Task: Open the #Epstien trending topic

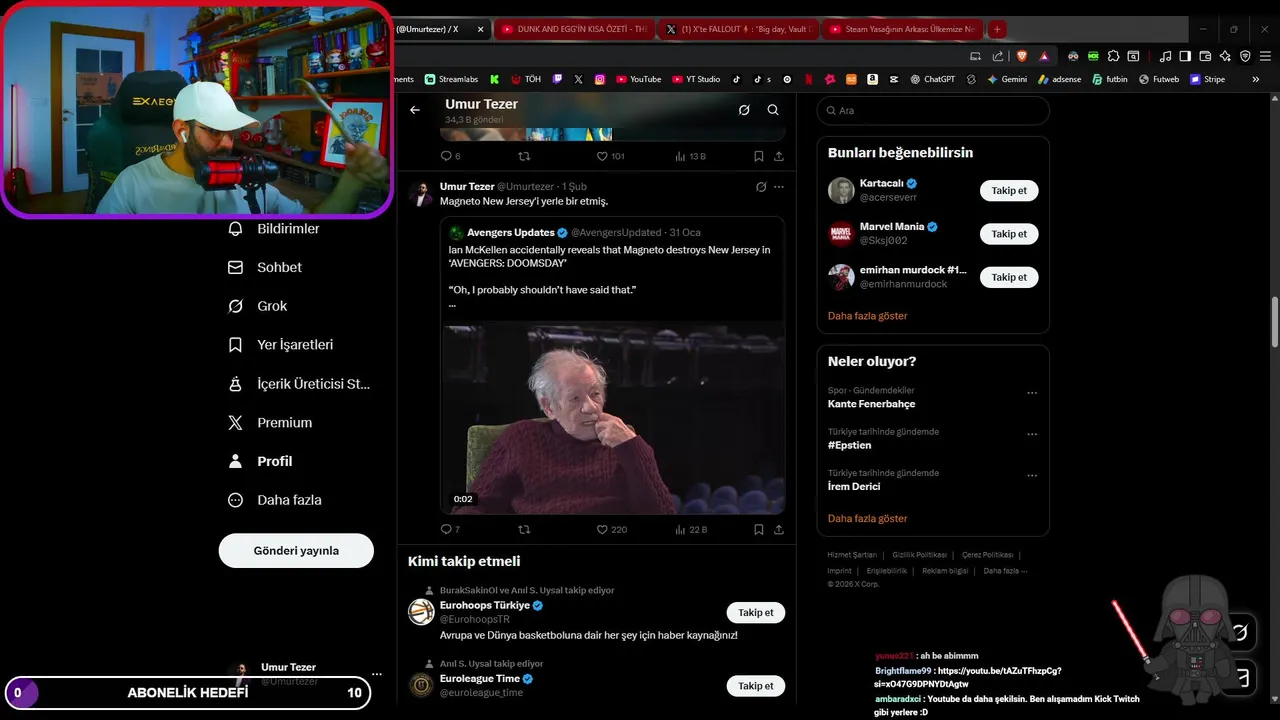Action: [x=850, y=445]
